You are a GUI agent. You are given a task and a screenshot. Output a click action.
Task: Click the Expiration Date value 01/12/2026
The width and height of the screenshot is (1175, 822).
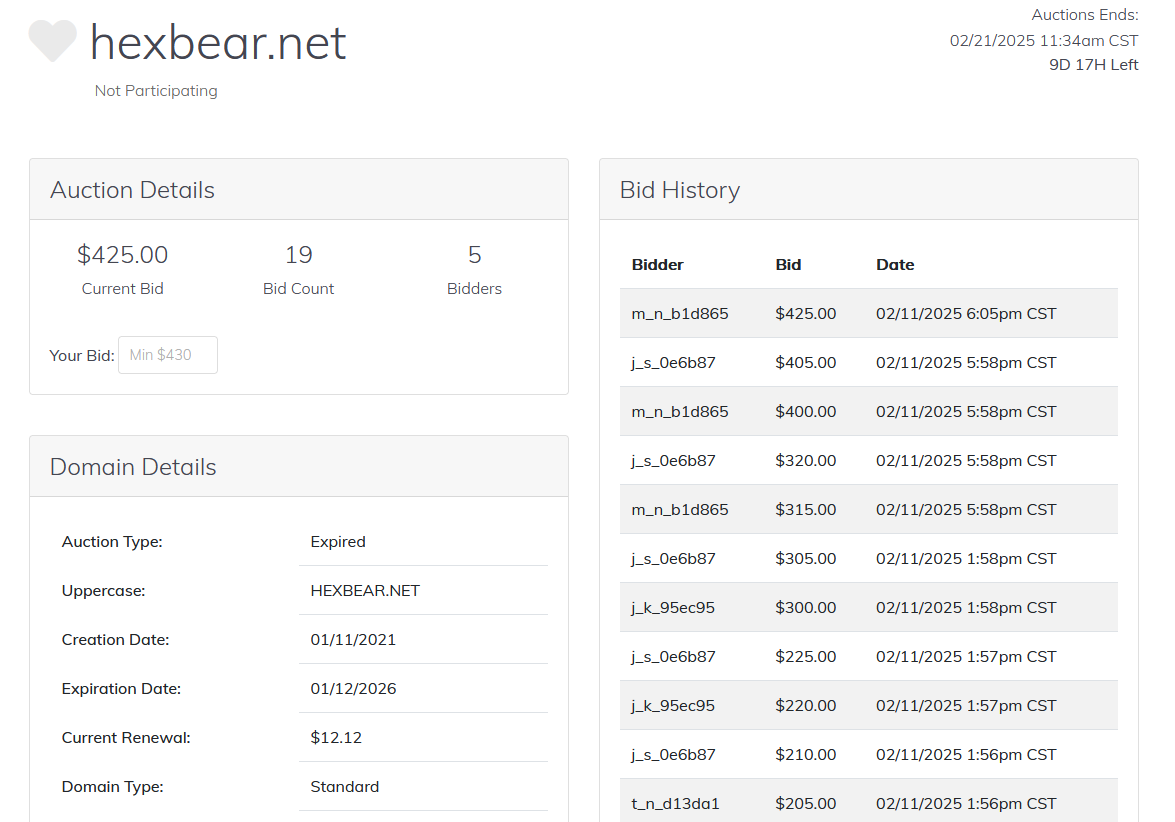click(x=353, y=689)
